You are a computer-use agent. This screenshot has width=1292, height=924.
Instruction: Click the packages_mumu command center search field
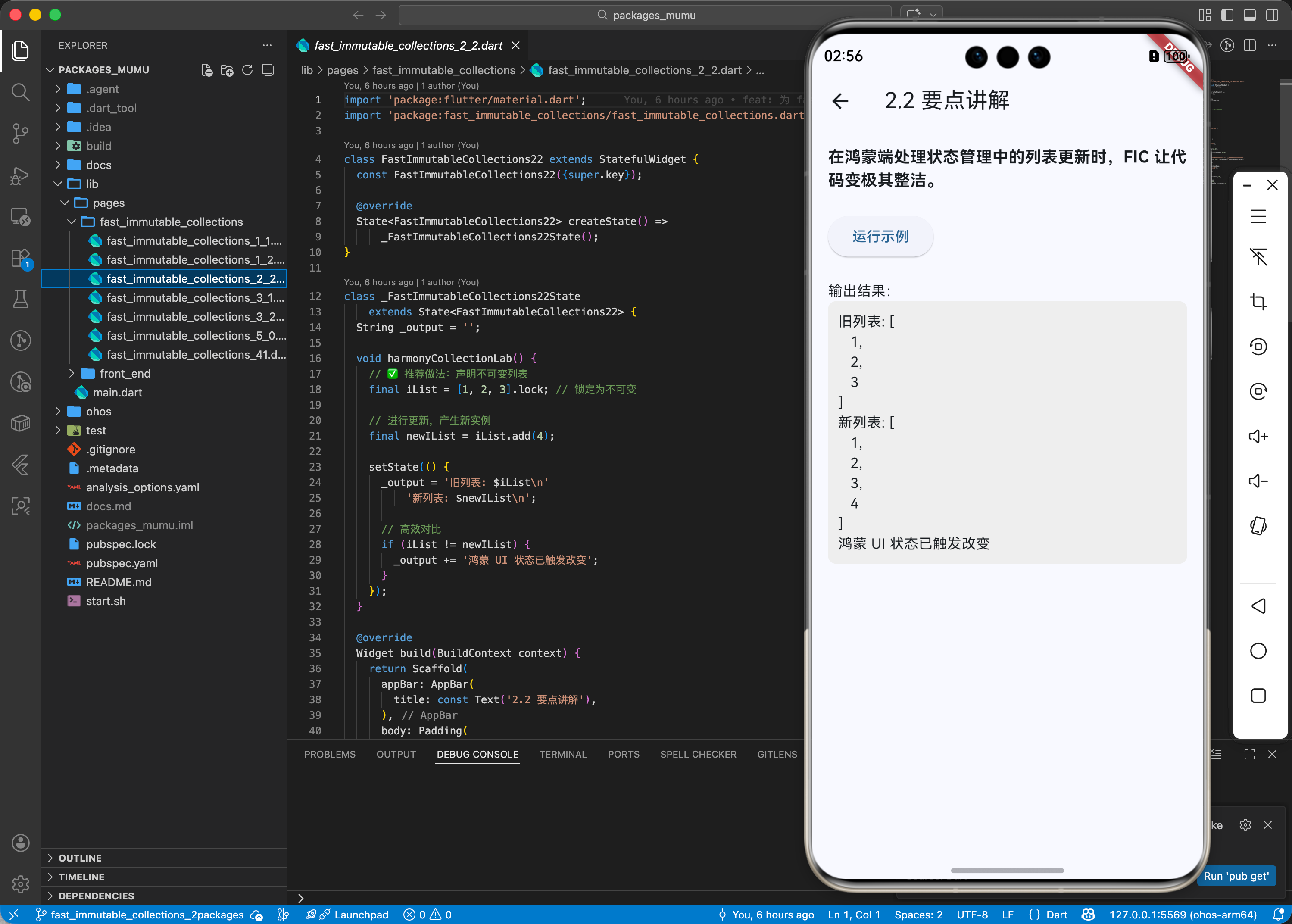[x=645, y=16]
